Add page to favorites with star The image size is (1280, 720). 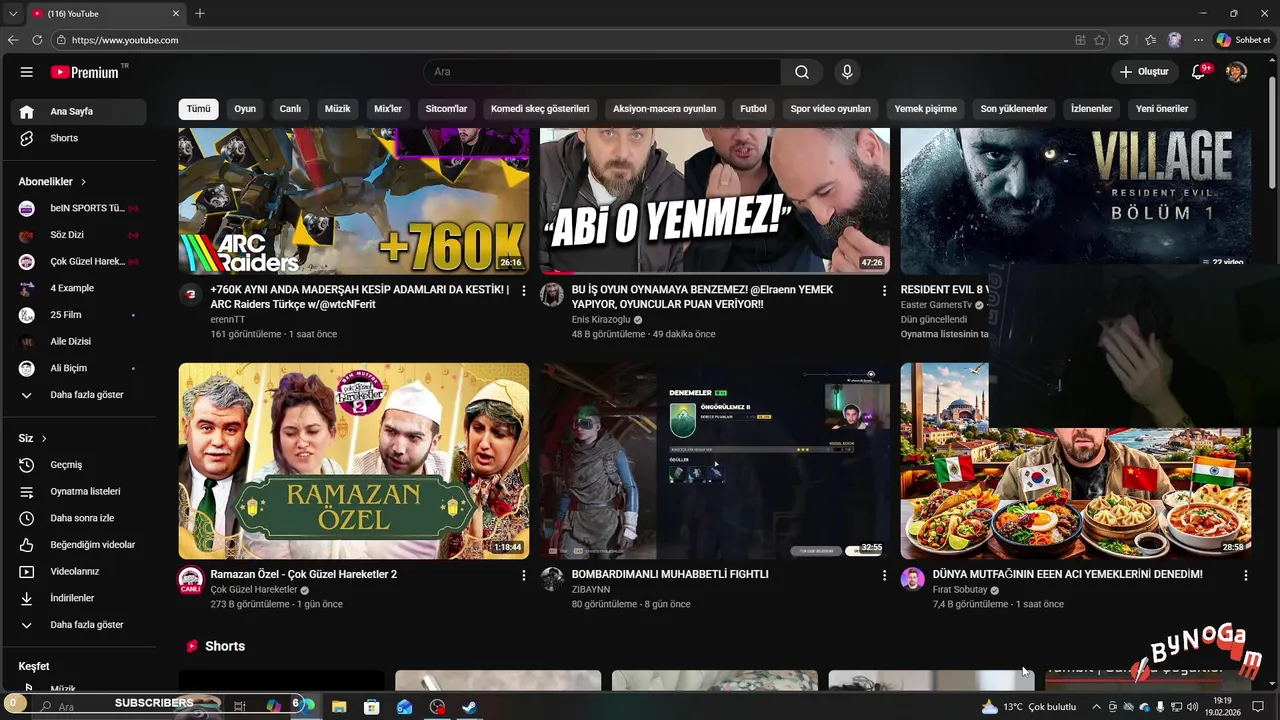(1100, 40)
